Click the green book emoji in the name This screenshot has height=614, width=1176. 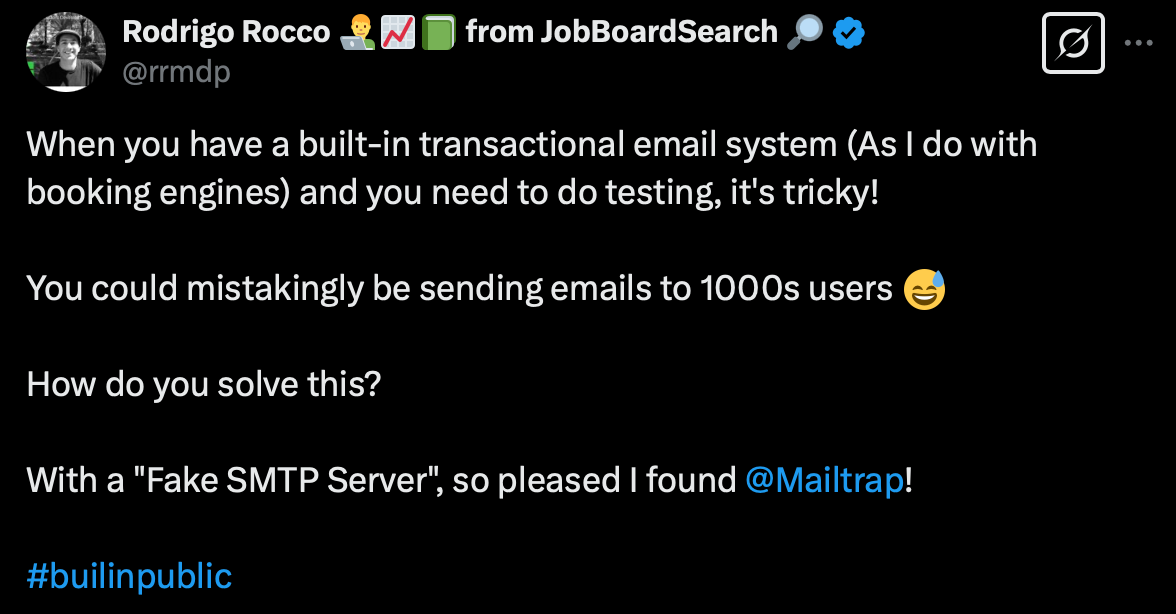point(438,33)
